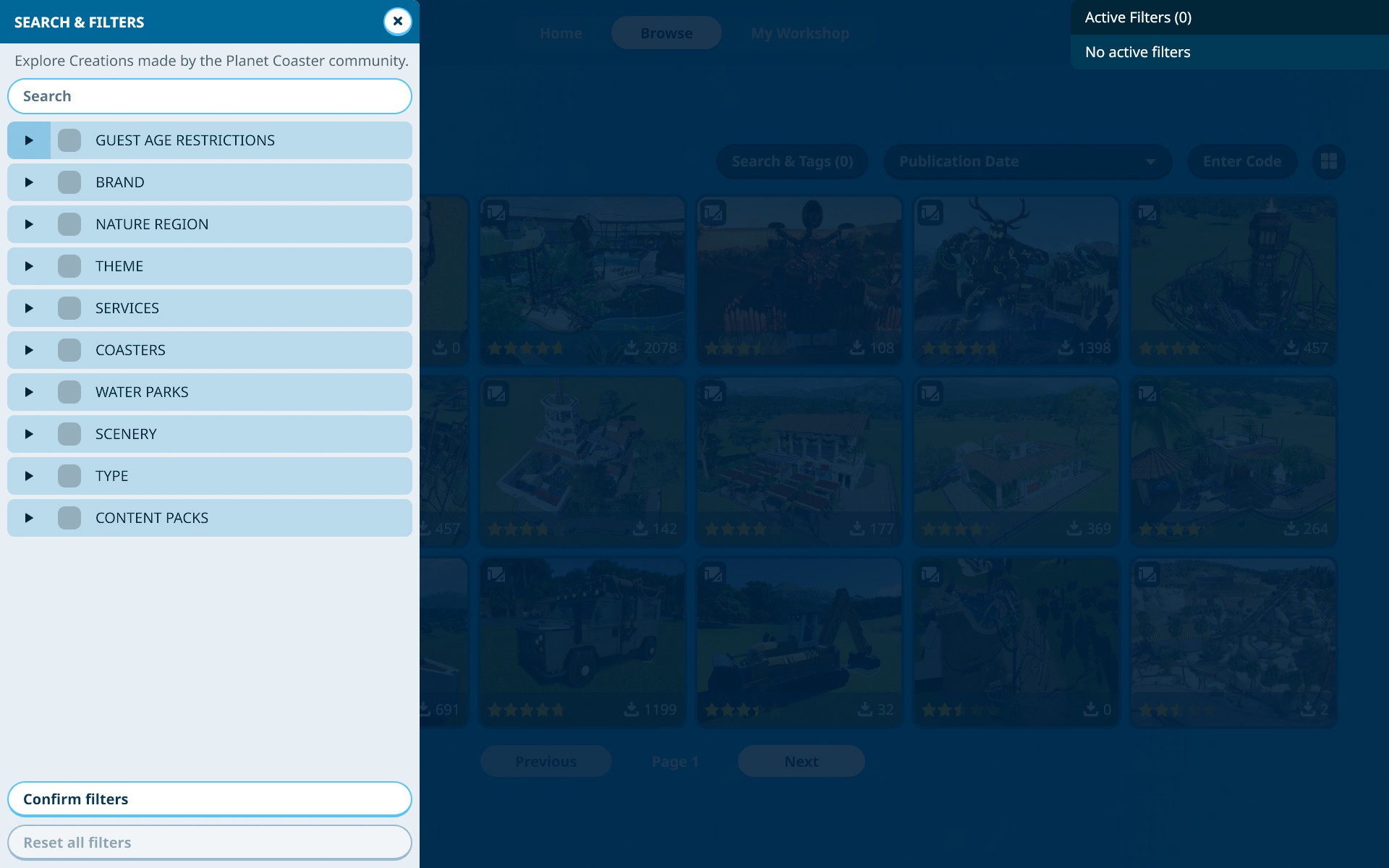Viewport: 1389px width, 868px height.
Task: Open the creation with 2078 downloads
Action: [x=582, y=281]
